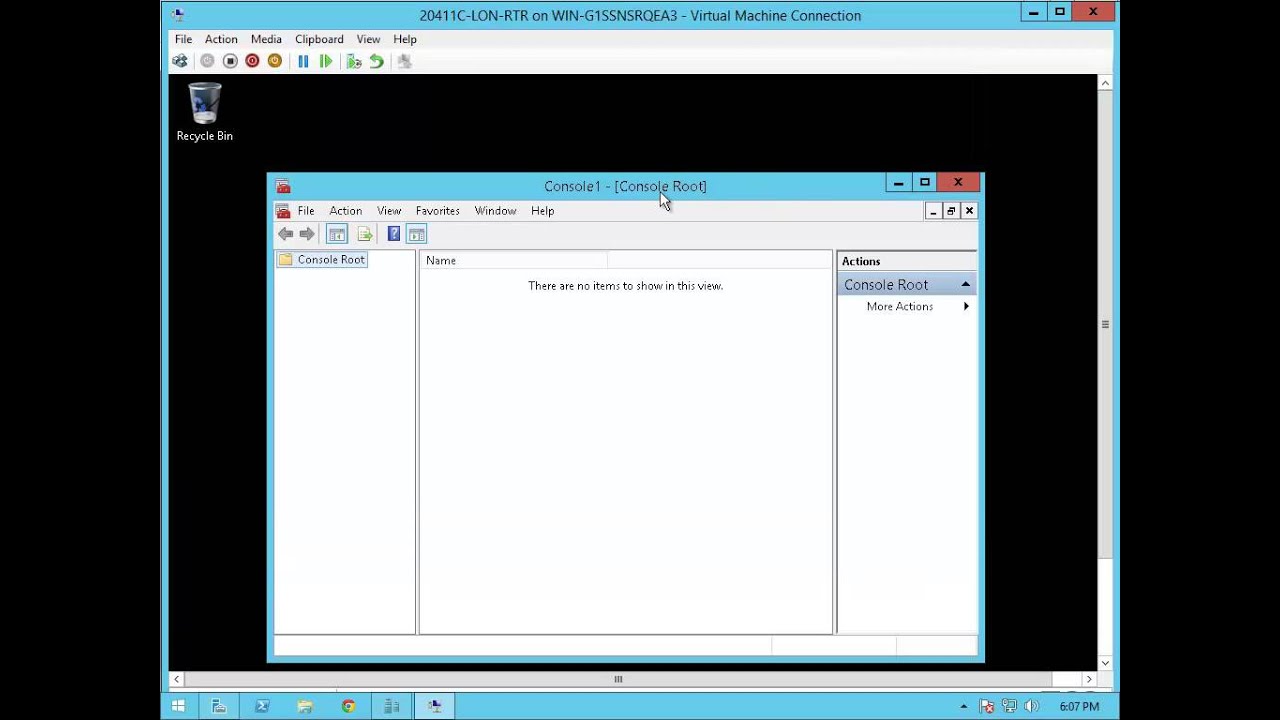The width and height of the screenshot is (1280, 720).
Task: Open MMC Help toolbar icon
Action: (394, 234)
